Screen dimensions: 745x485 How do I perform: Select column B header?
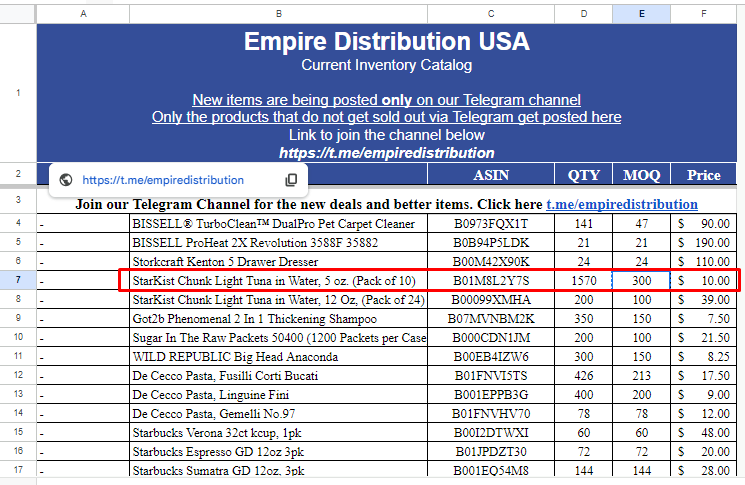tap(278, 14)
